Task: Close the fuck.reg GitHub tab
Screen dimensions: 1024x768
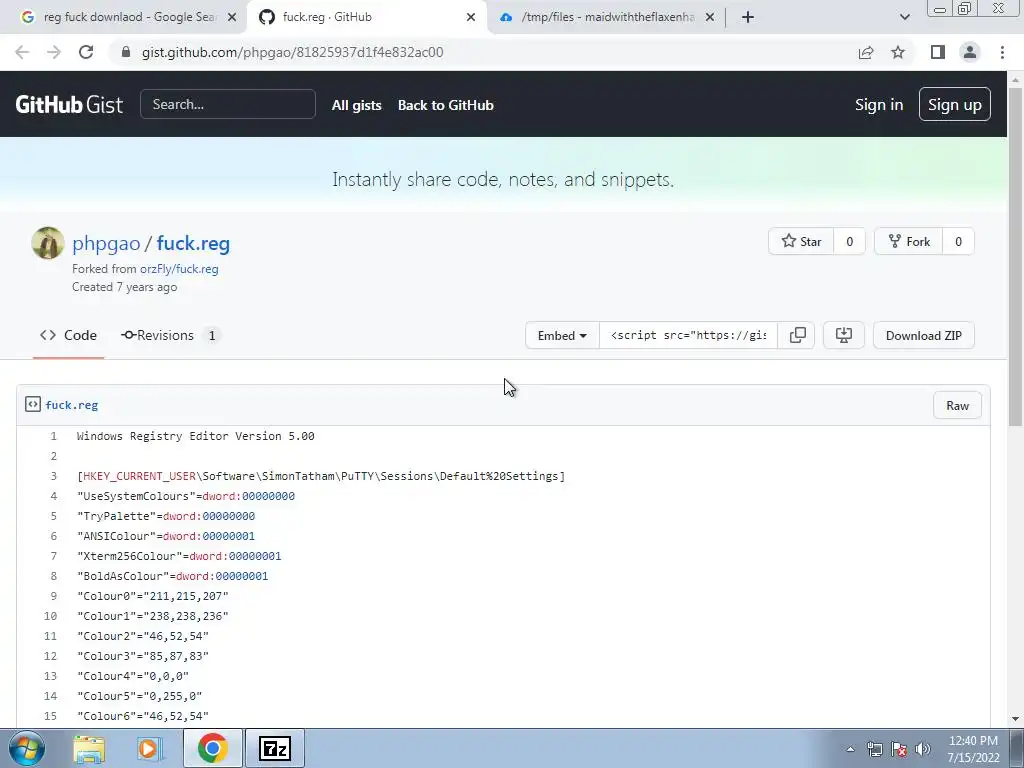Action: (471, 17)
